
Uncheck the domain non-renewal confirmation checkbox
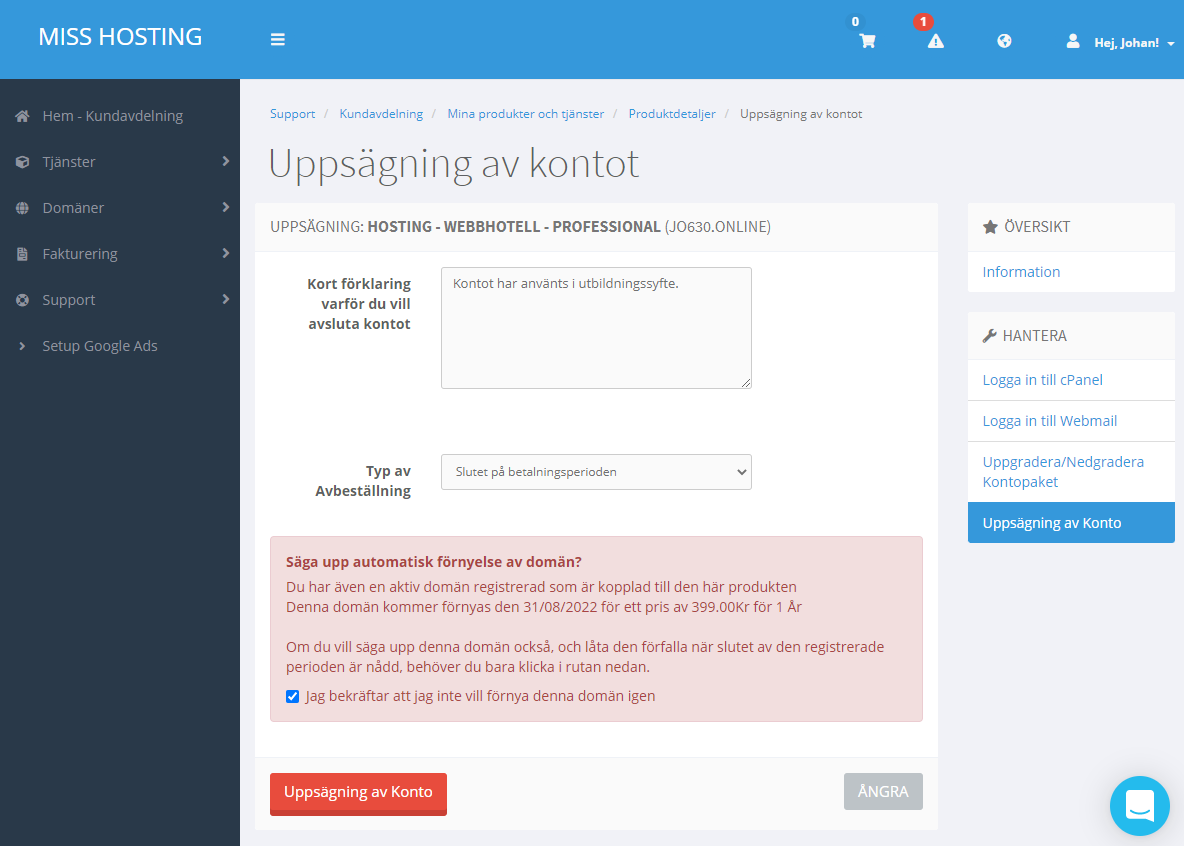point(292,696)
